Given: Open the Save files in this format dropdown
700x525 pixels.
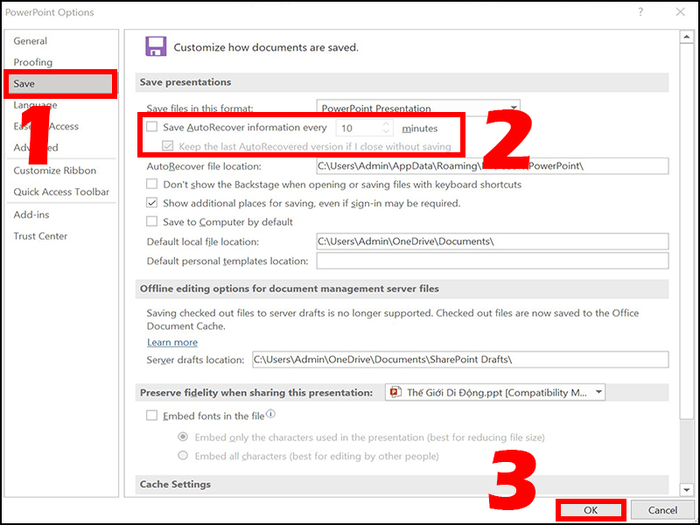Looking at the screenshot, I should [418, 108].
